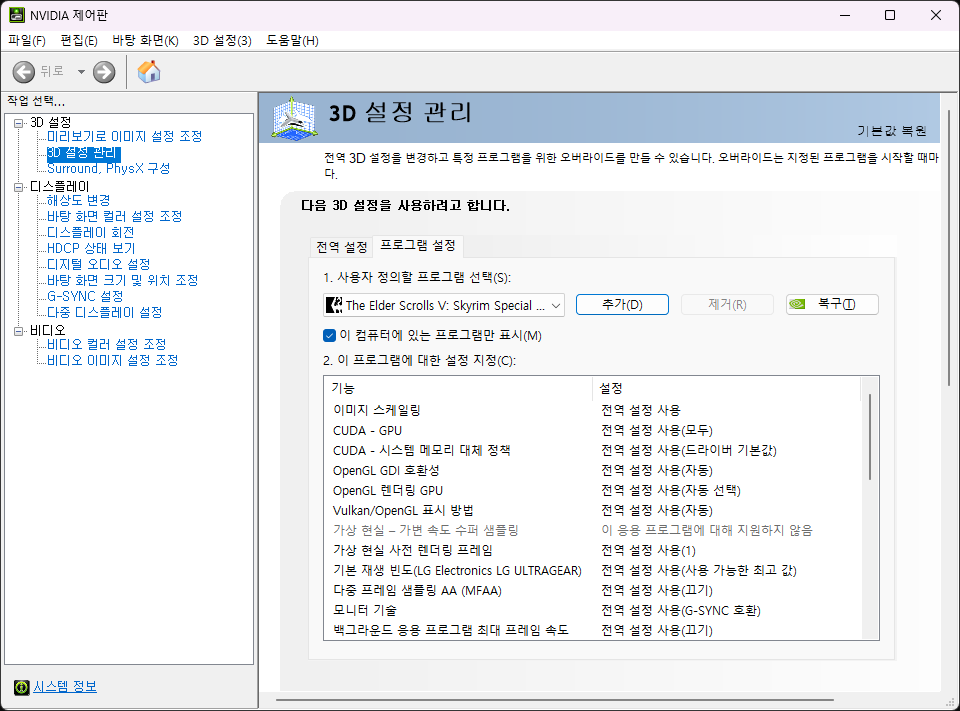
Task: Open the 파일(F) menu
Action: (27, 40)
